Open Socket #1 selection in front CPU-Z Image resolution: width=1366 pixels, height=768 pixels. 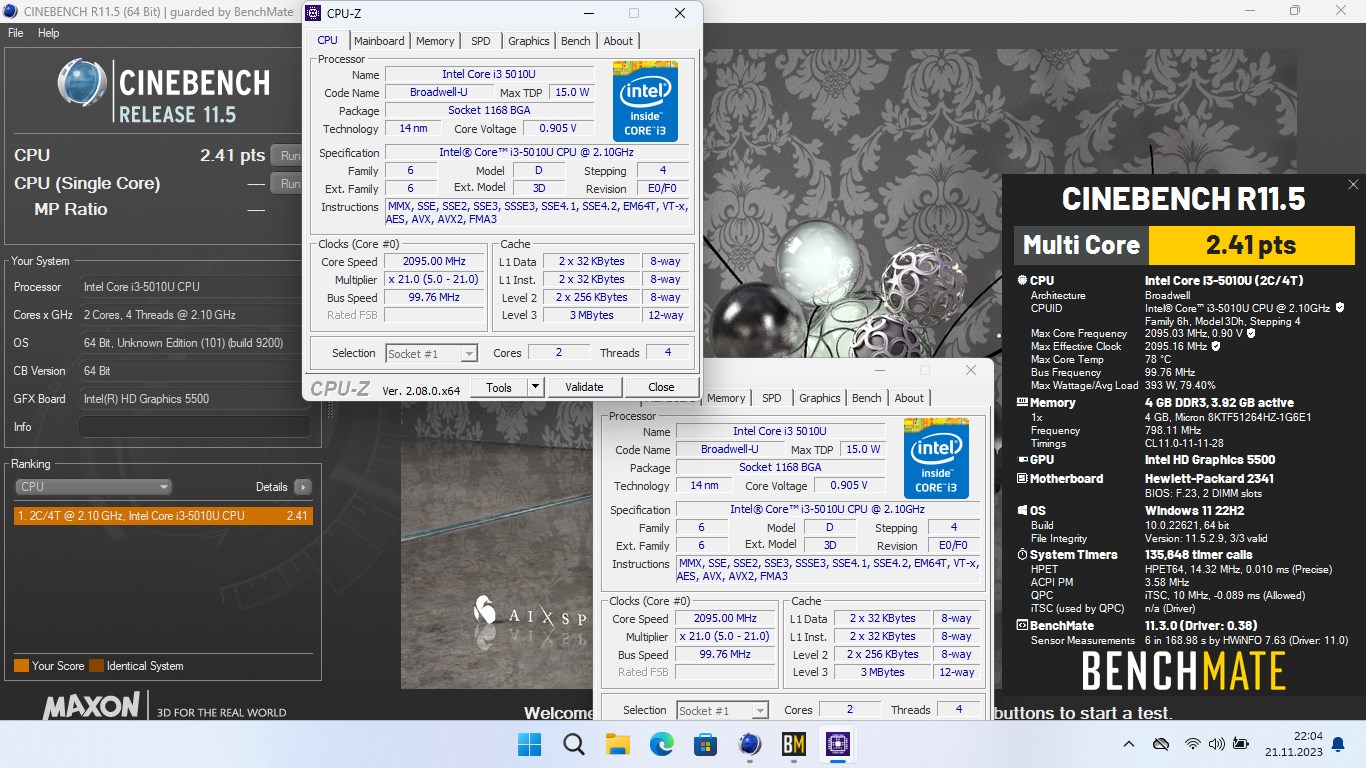pyautogui.click(x=432, y=353)
